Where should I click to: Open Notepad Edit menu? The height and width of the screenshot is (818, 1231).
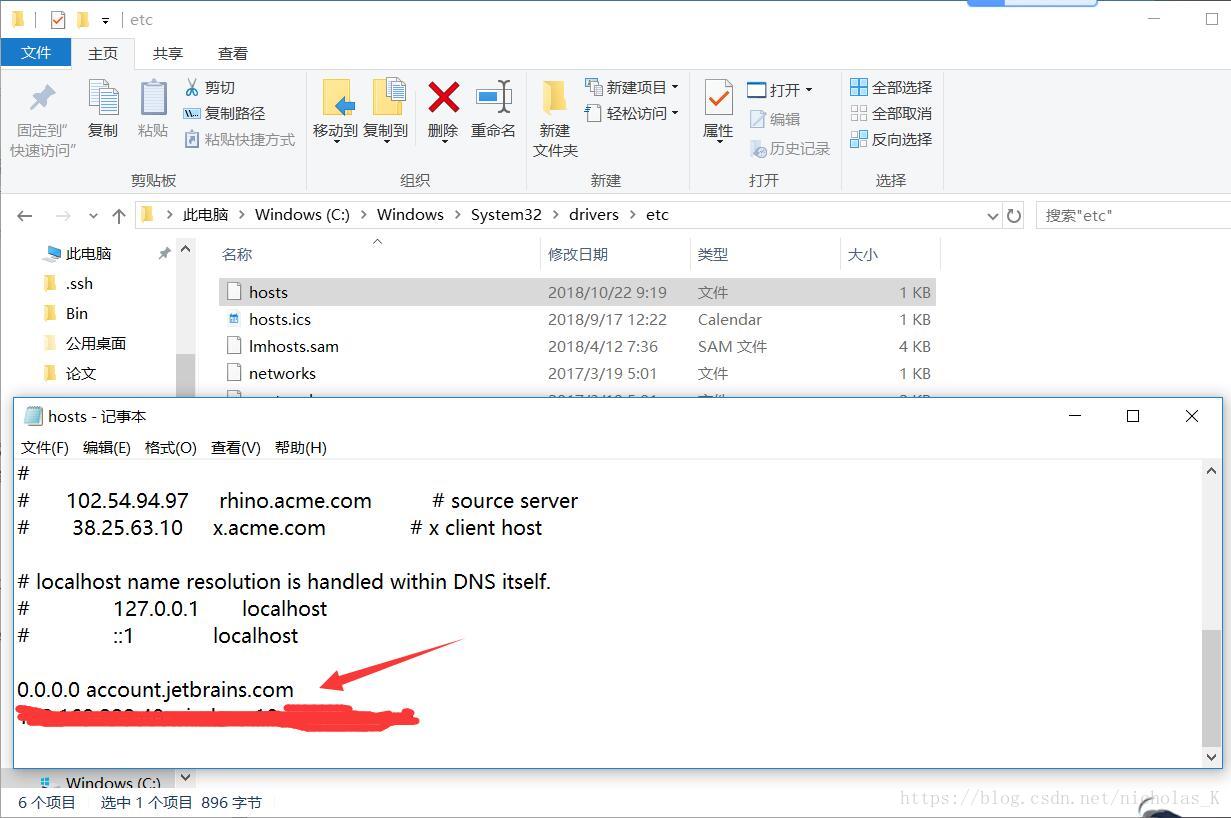coord(107,447)
